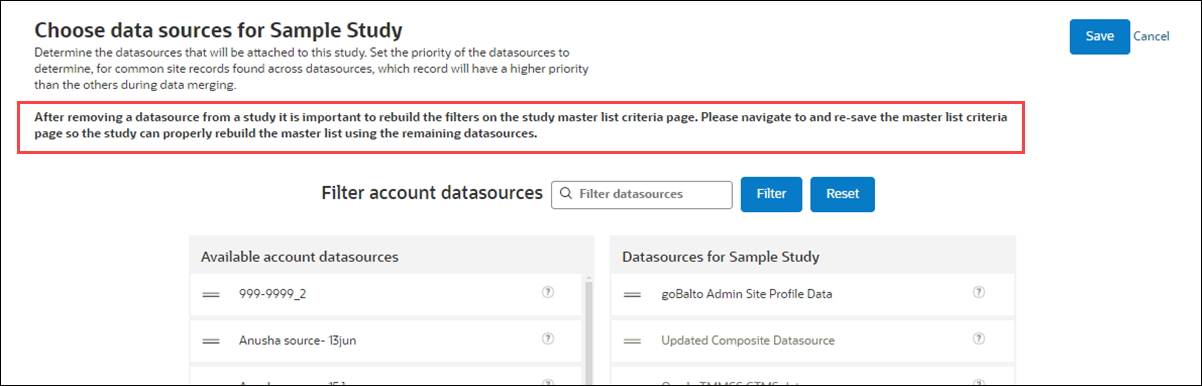Click the available datasources list scrollbar

(x=588, y=330)
